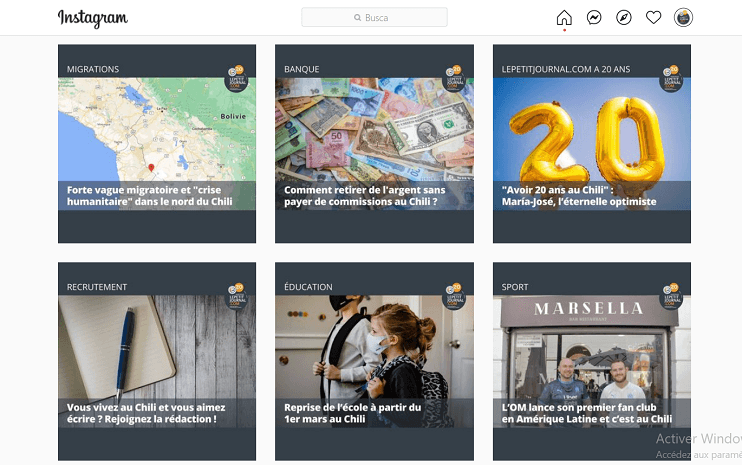Click Lepetitjournal badge on the Sport post

pyautogui.click(x=672, y=295)
